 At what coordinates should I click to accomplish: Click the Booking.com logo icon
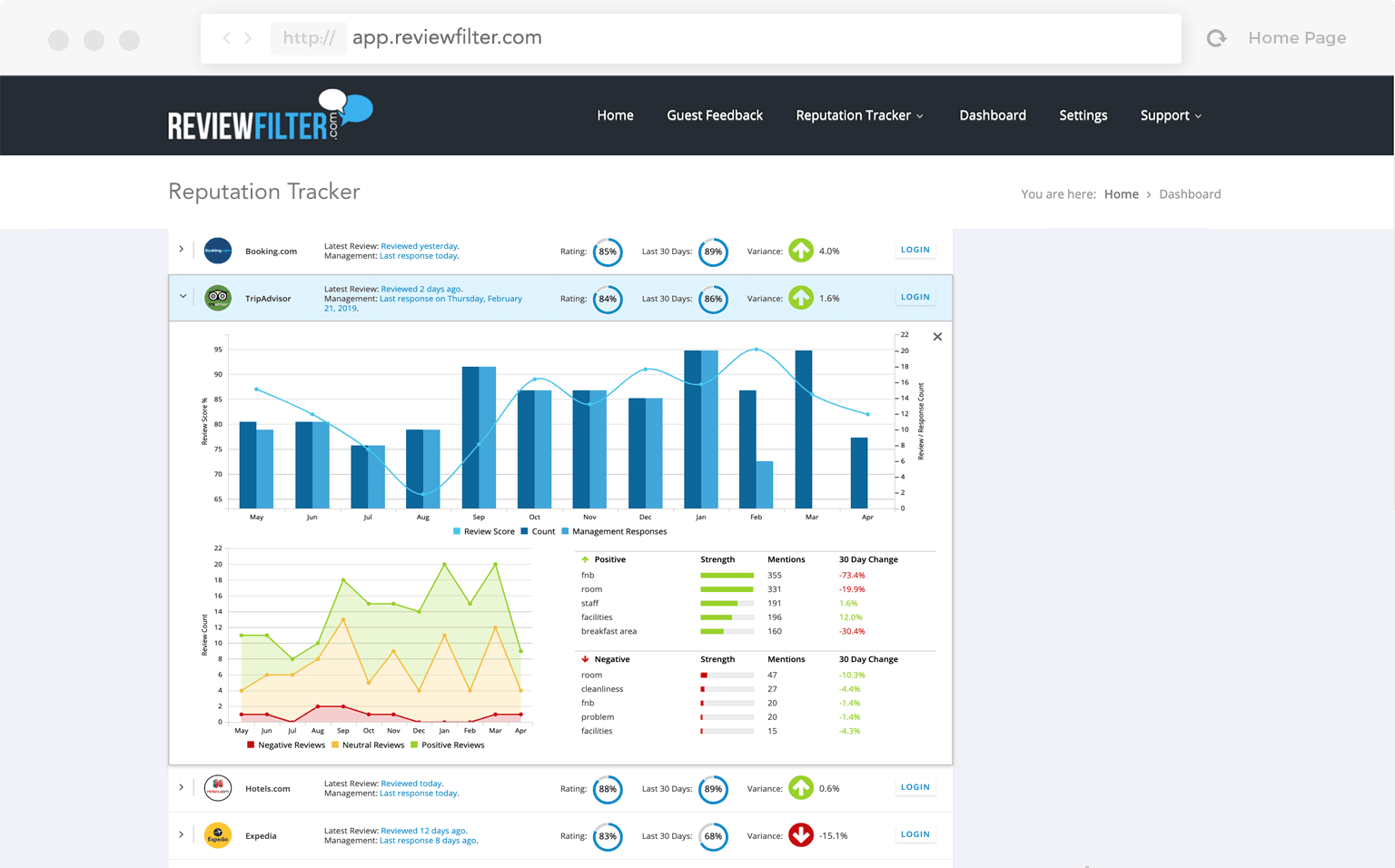(x=218, y=251)
